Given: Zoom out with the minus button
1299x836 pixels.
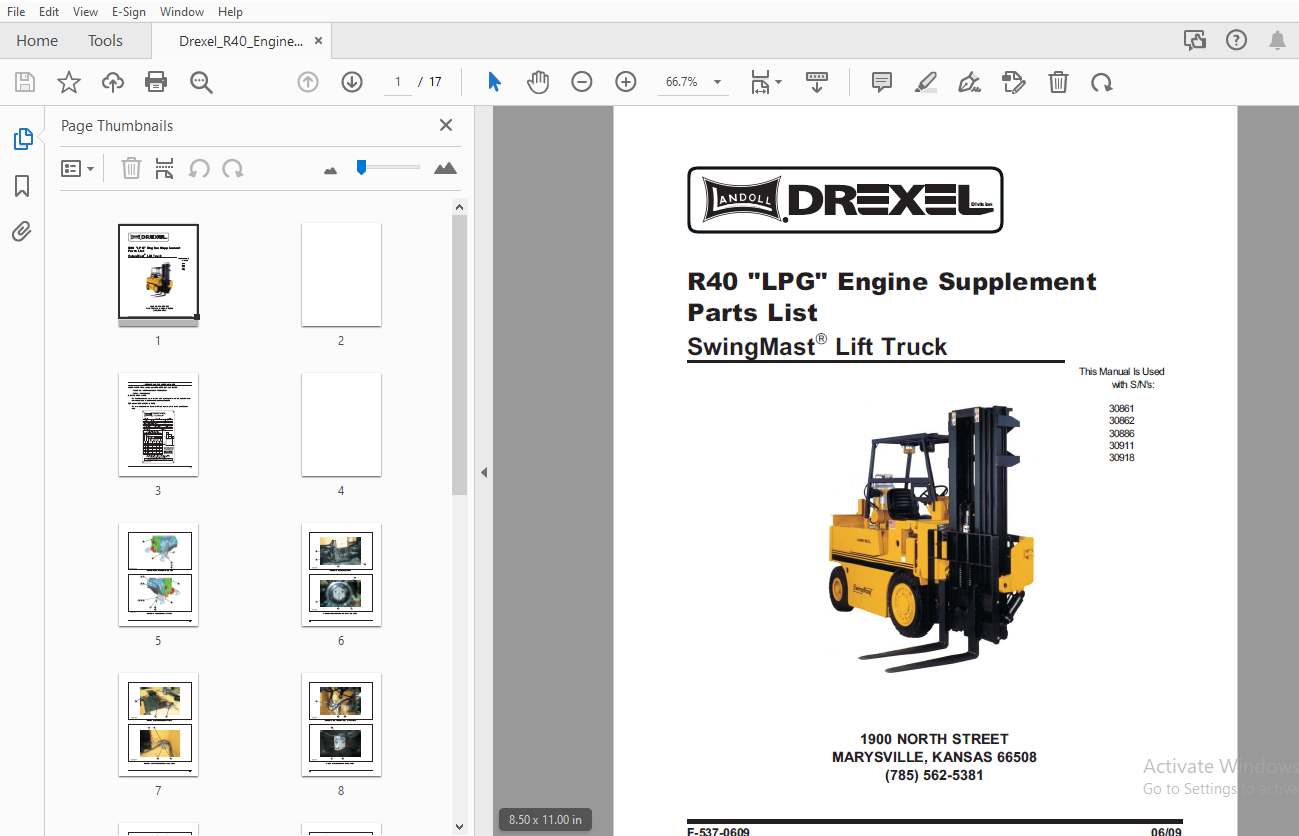Looking at the screenshot, I should [x=582, y=82].
